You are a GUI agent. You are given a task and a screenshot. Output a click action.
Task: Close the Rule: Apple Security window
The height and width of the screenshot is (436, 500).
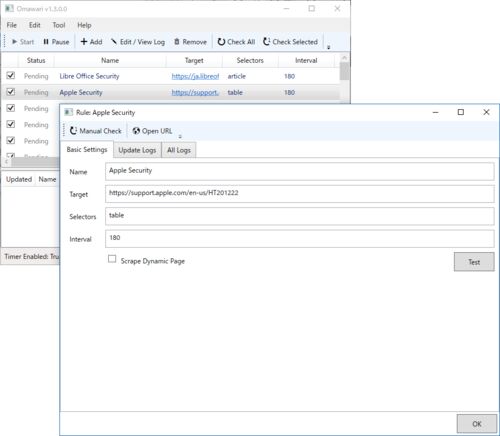(486, 112)
